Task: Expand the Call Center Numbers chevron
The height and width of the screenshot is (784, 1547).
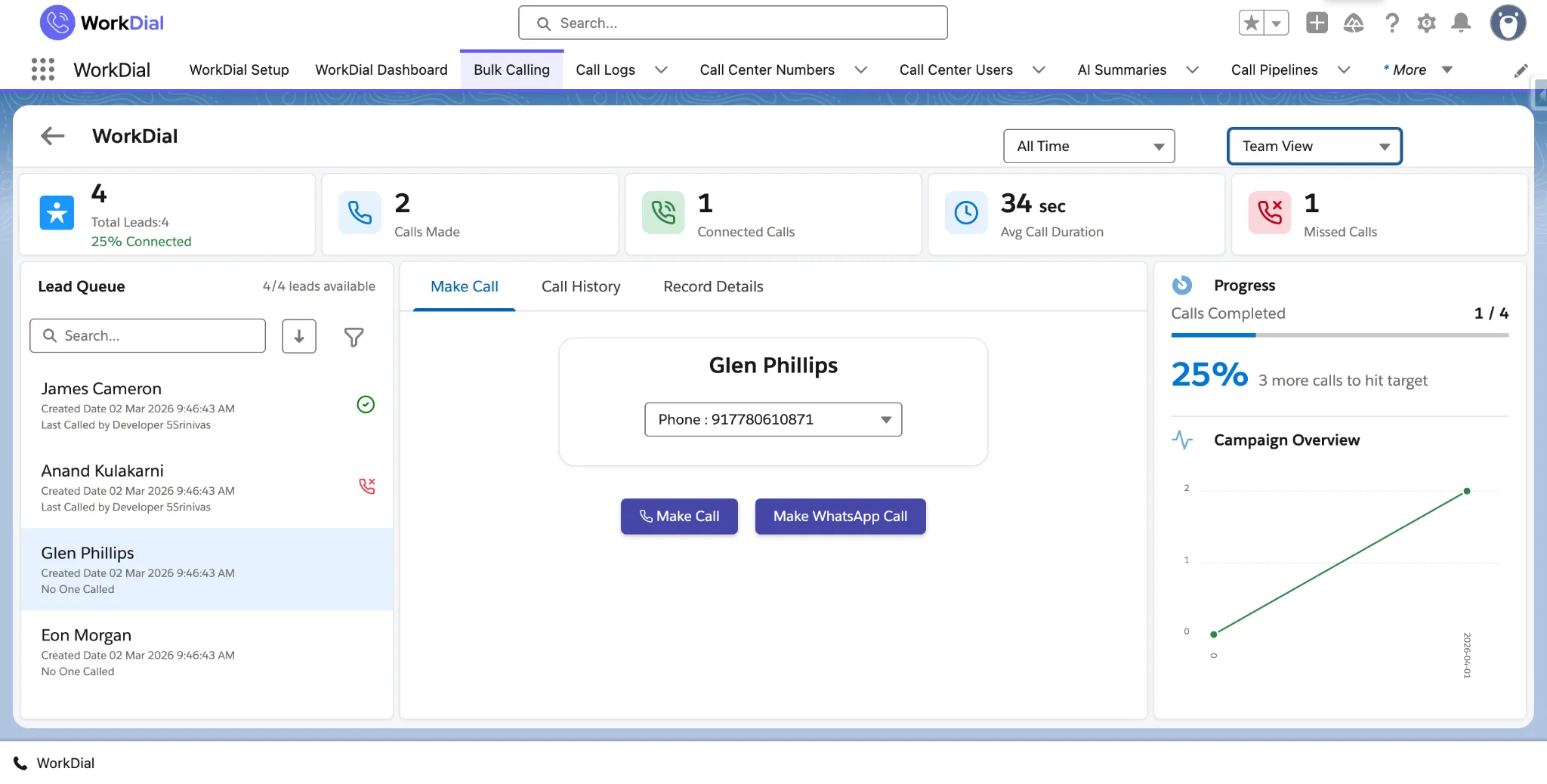Action: tap(860, 70)
